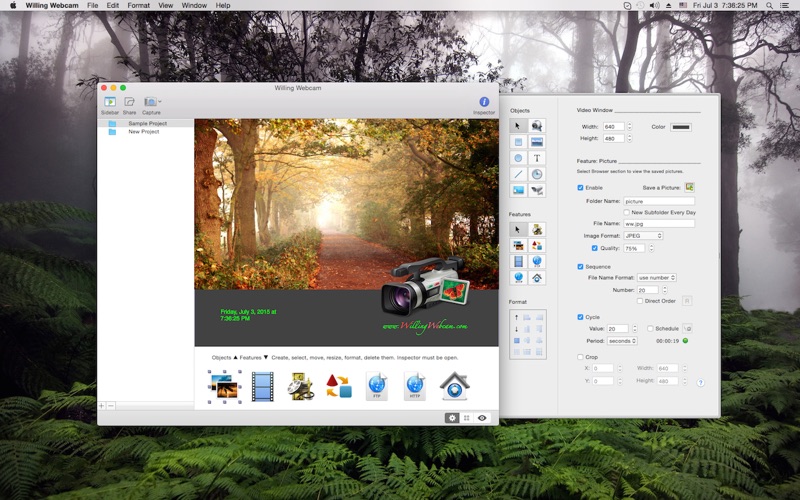Toggle the Inspector info icon
Image resolution: width=800 pixels, height=500 pixels.
click(484, 102)
